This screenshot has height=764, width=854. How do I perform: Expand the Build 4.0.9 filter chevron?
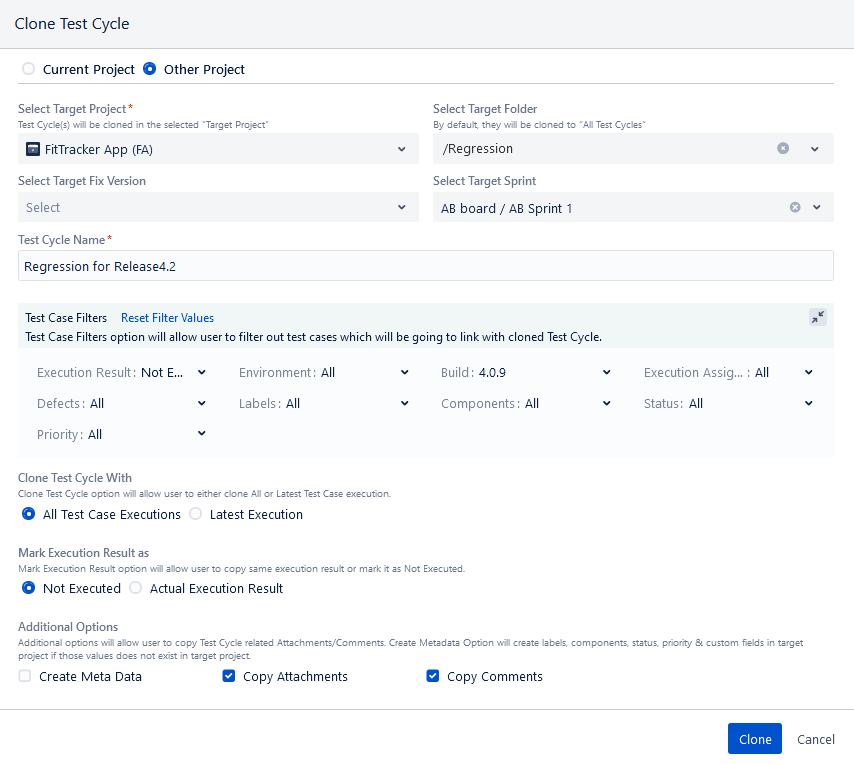click(606, 372)
